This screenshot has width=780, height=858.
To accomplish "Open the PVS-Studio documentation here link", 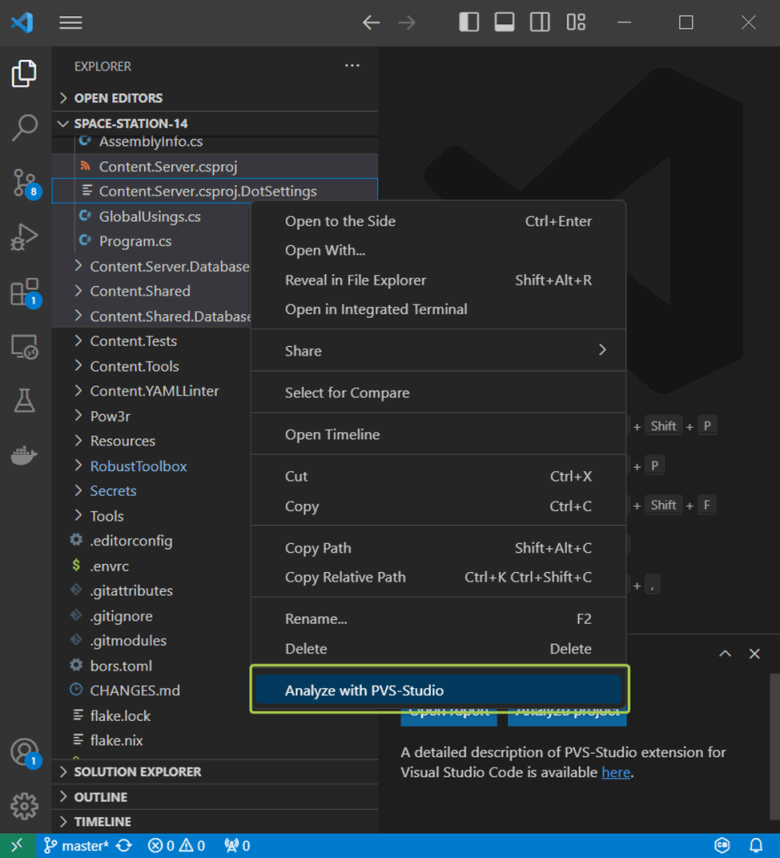I will [x=617, y=770].
